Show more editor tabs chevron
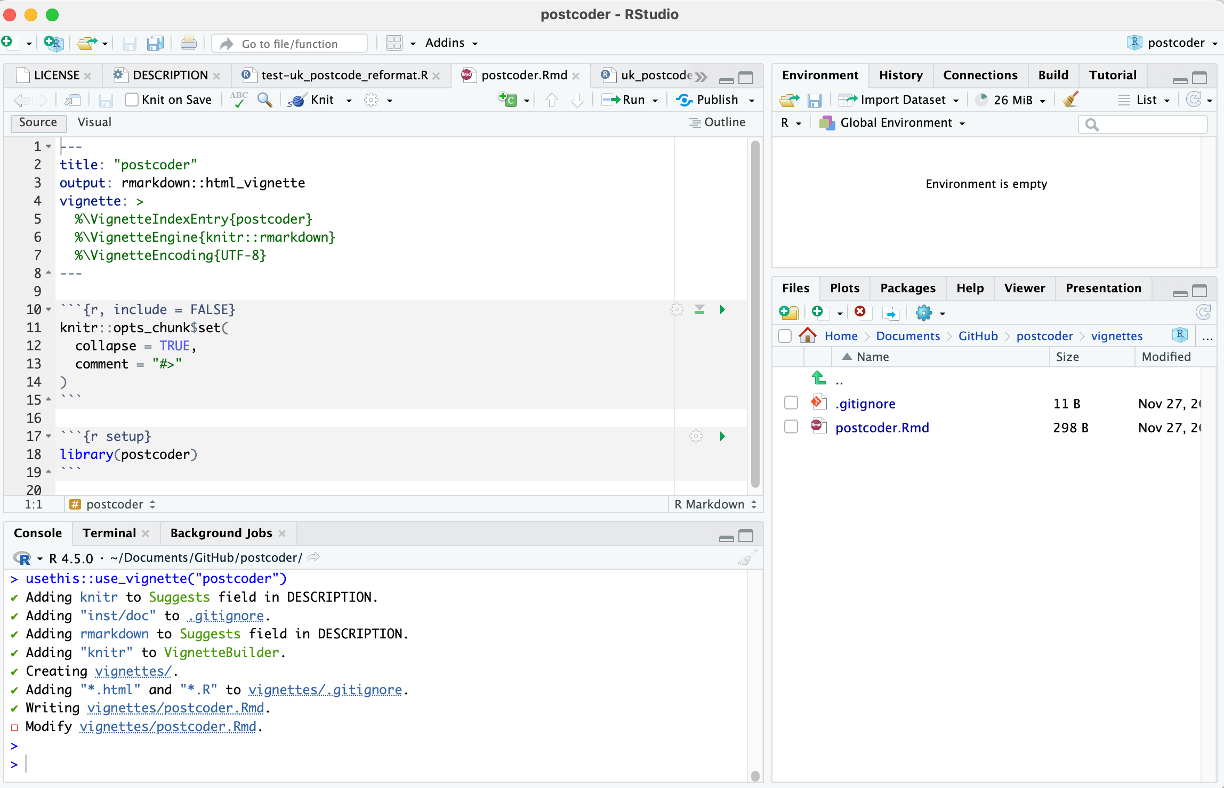This screenshot has width=1224, height=788. coord(701,76)
